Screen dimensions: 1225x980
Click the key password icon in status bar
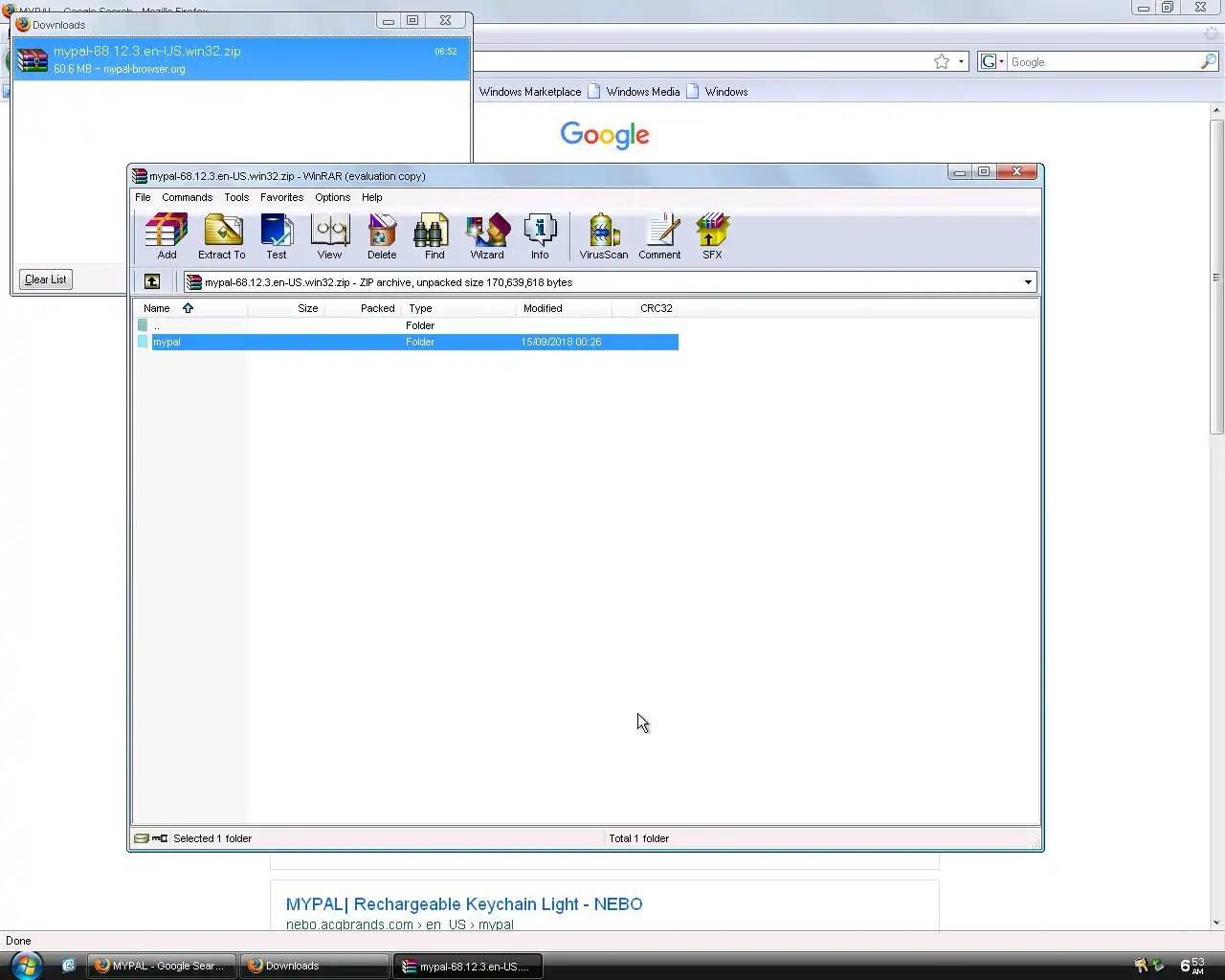(160, 838)
